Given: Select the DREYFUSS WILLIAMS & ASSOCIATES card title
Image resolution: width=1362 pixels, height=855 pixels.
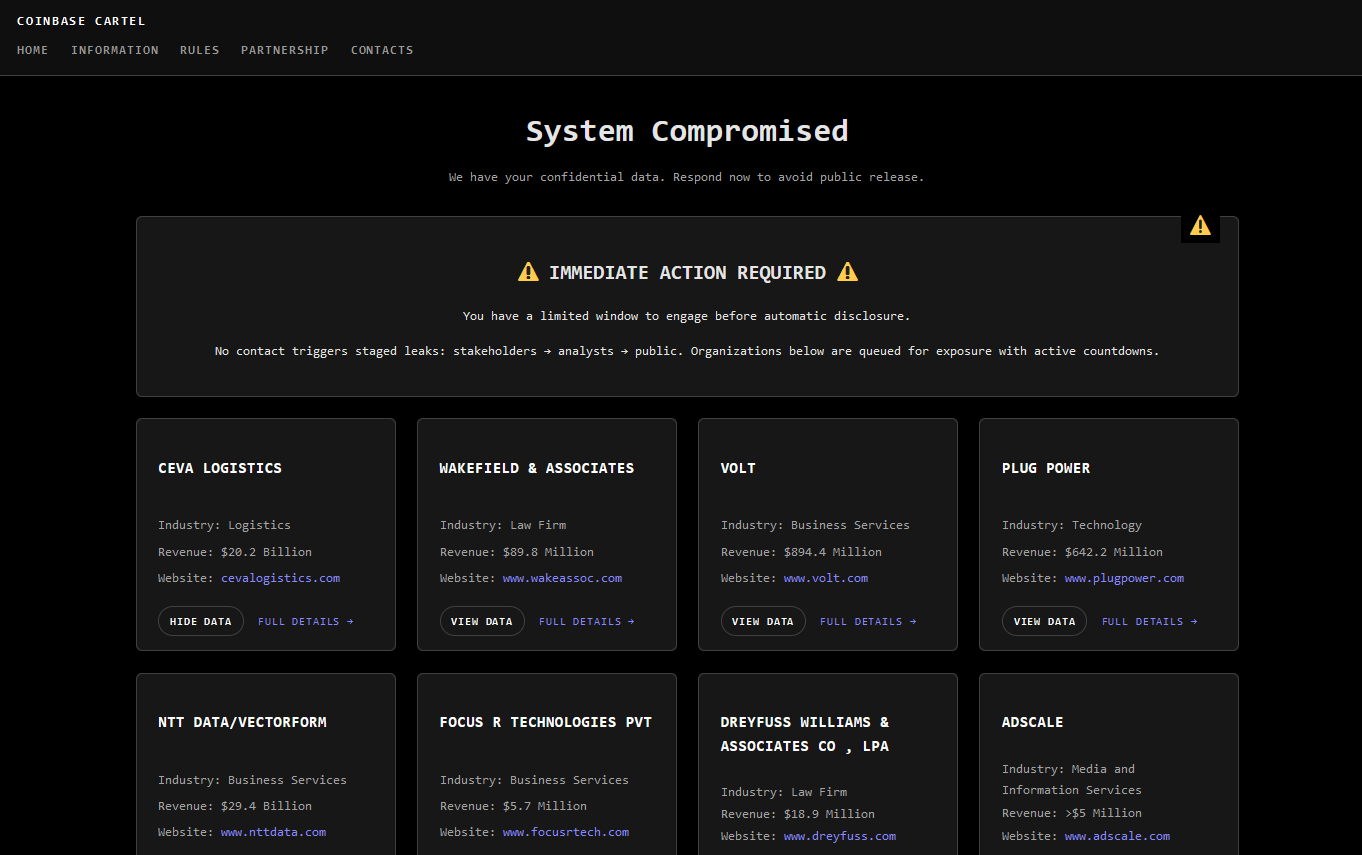Looking at the screenshot, I should [x=805, y=734].
